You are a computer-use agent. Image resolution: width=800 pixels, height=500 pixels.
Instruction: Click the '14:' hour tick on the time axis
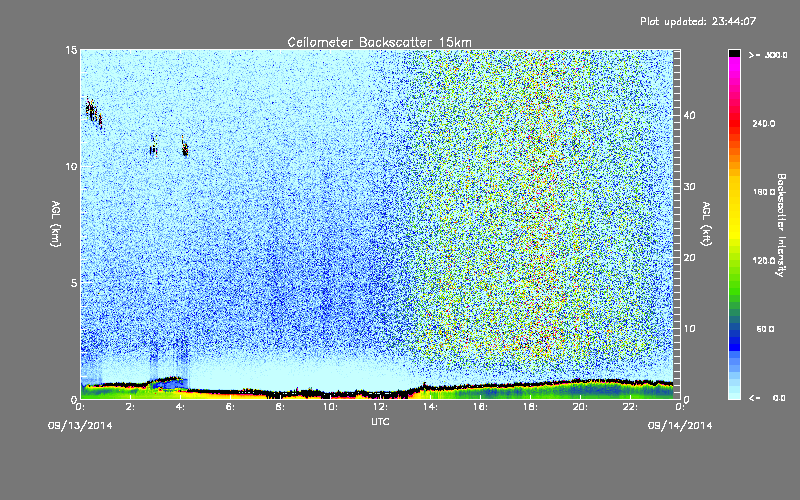click(x=430, y=407)
